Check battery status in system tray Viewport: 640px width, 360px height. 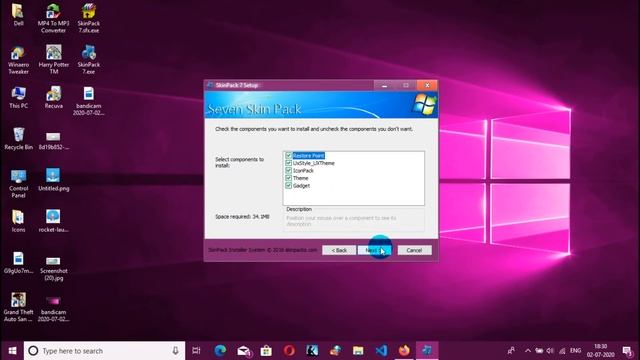[539, 351]
